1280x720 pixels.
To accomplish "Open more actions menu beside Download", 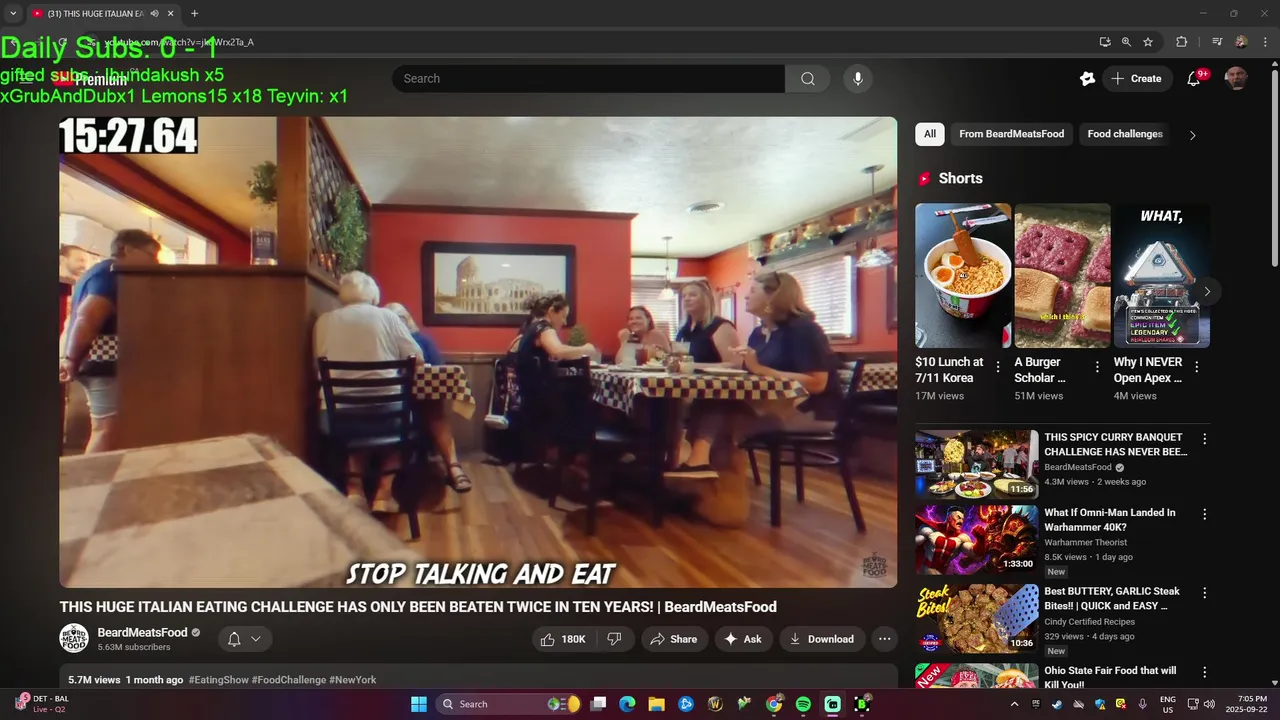I will click(x=884, y=639).
